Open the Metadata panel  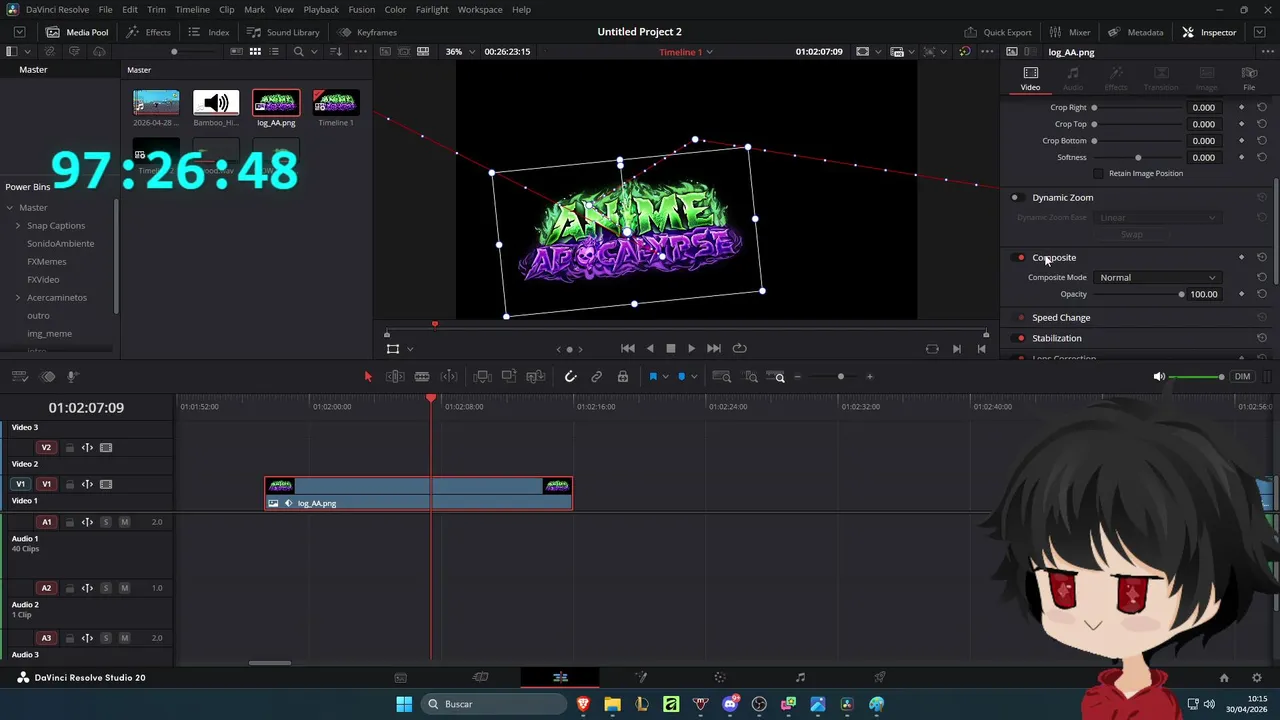[1135, 32]
